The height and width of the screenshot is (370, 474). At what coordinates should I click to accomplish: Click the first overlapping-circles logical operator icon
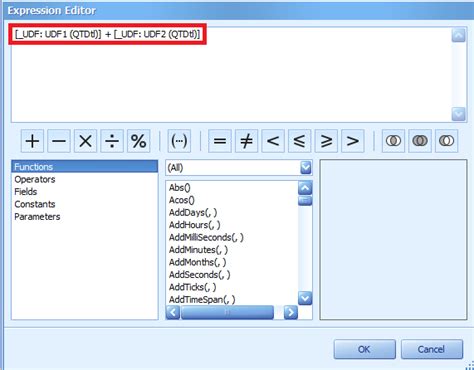393,141
